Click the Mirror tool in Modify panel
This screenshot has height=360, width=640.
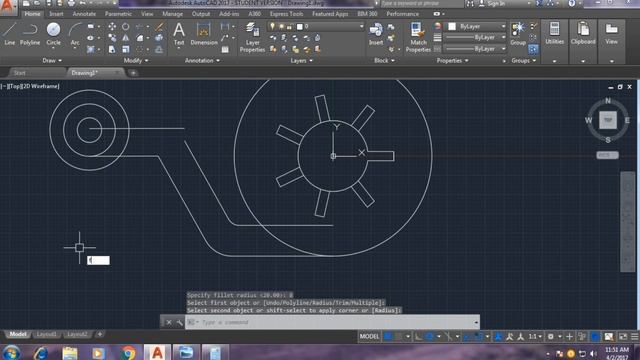pos(126,38)
